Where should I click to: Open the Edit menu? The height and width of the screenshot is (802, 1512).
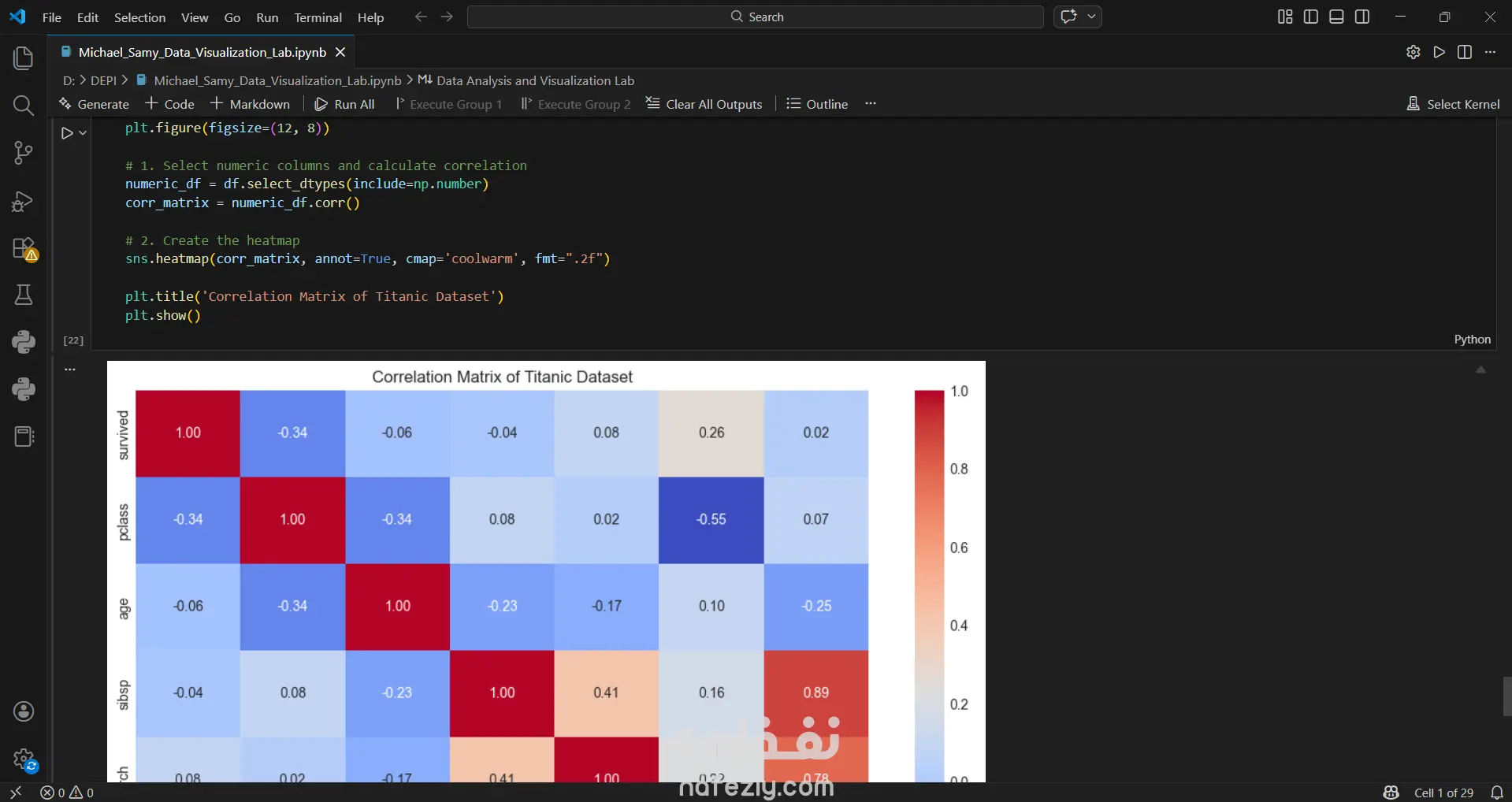pos(87,17)
